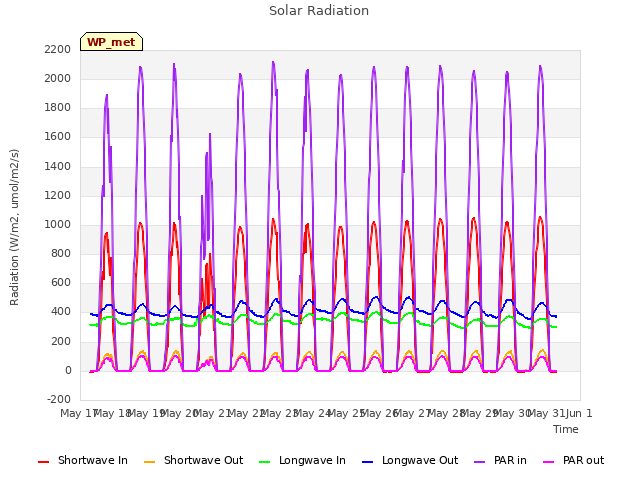Click the Jun 1 x-axis date label
640x480 pixels.
pyautogui.click(x=579, y=413)
